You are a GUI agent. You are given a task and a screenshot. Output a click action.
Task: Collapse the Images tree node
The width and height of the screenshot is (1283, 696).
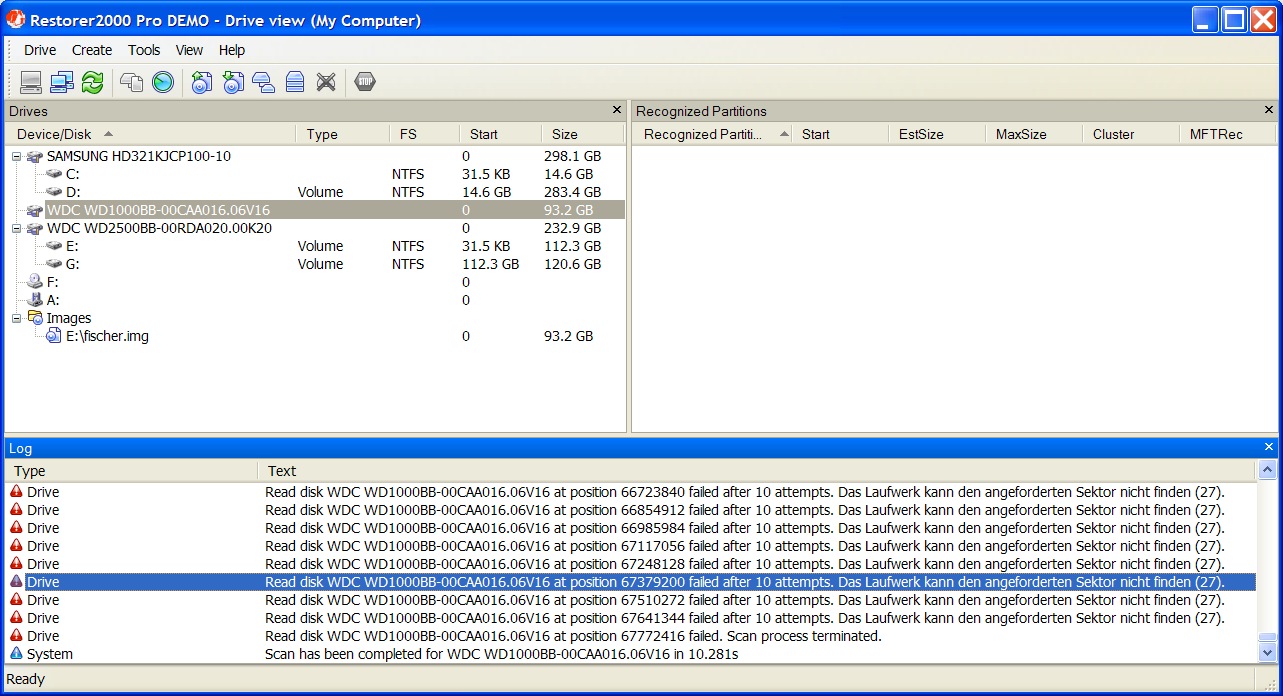[17, 318]
